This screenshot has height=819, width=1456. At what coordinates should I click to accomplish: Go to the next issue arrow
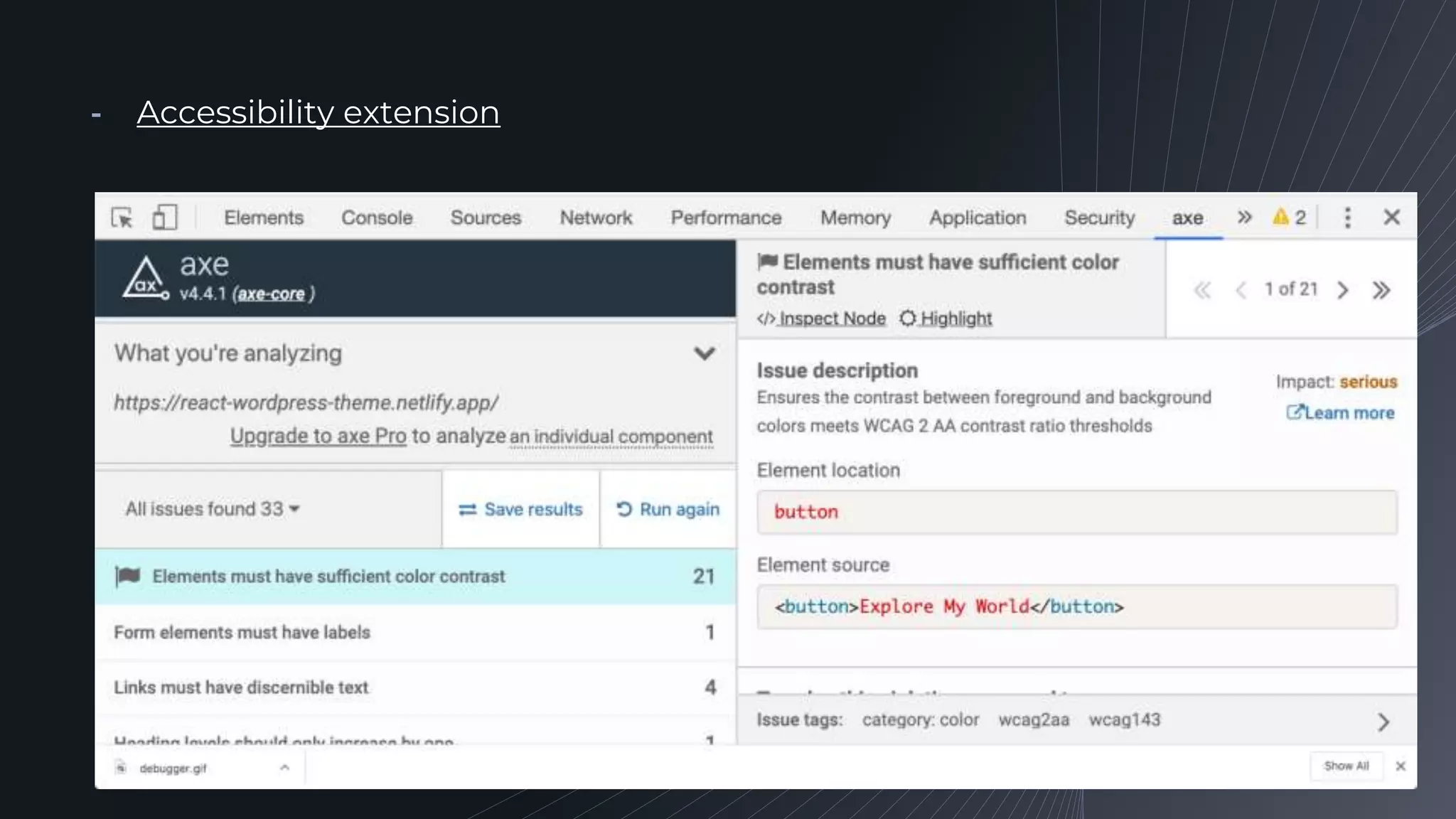pos(1343,290)
